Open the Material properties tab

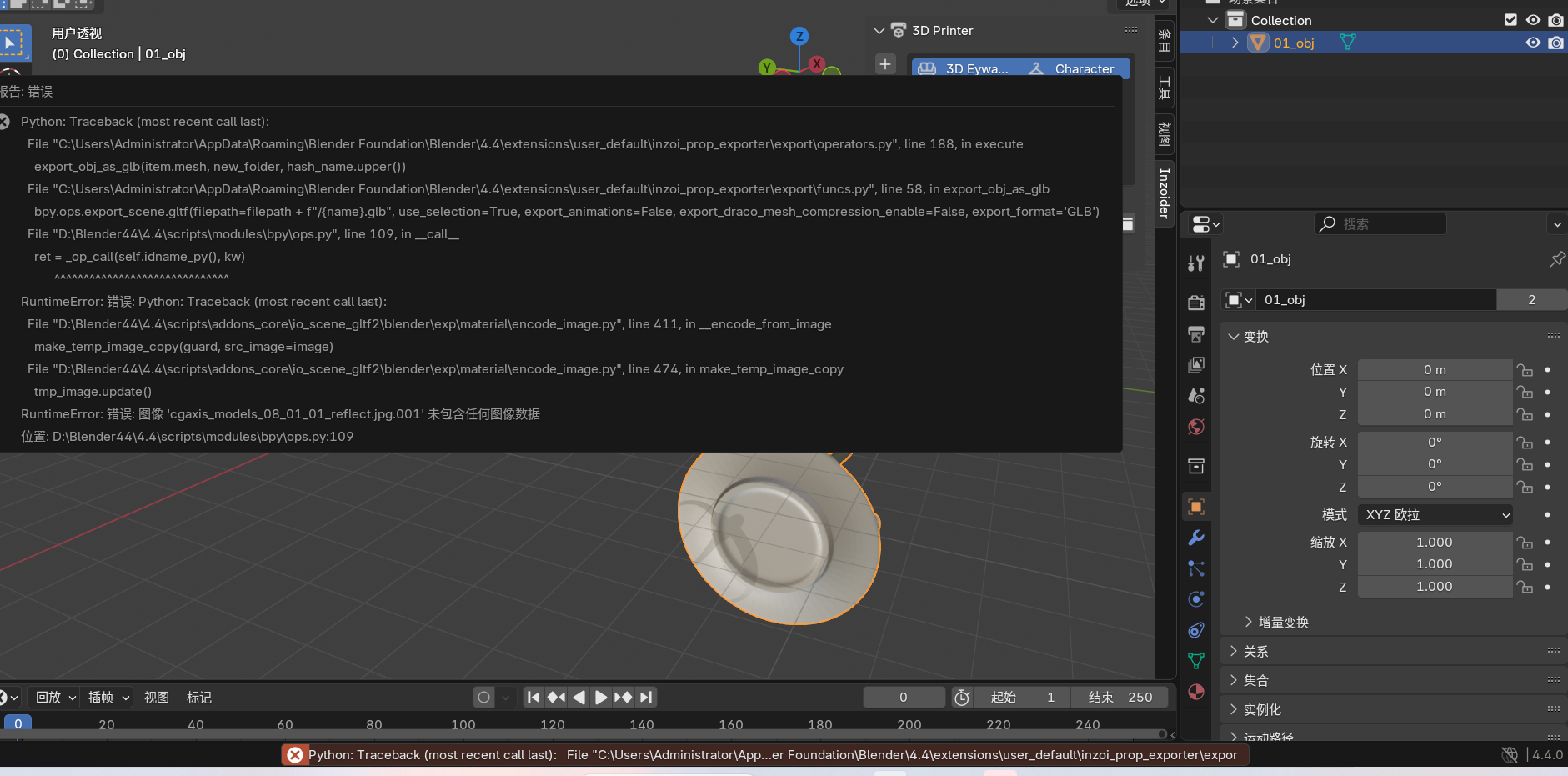(x=1196, y=692)
